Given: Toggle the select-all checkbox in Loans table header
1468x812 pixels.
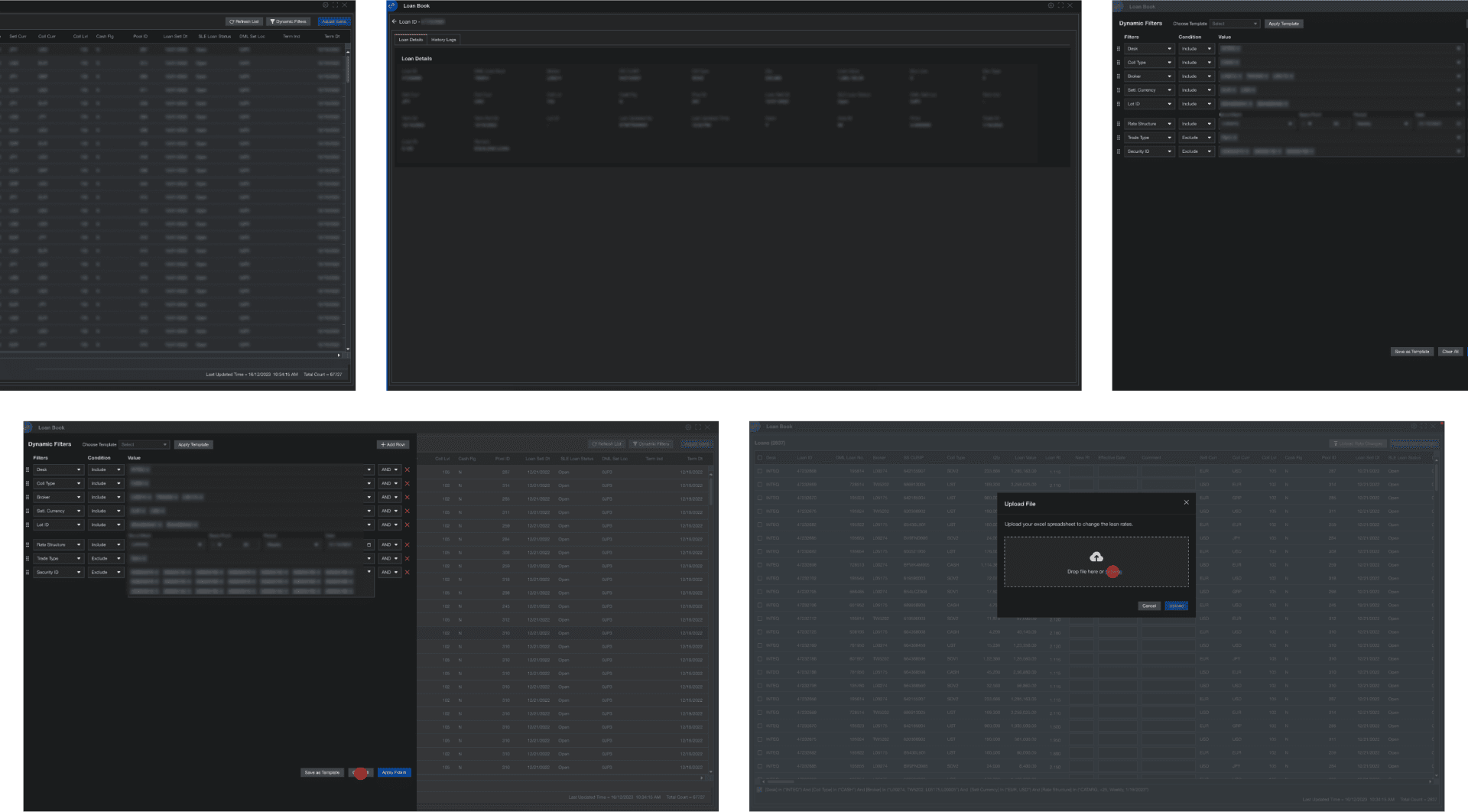Looking at the screenshot, I should click(759, 457).
